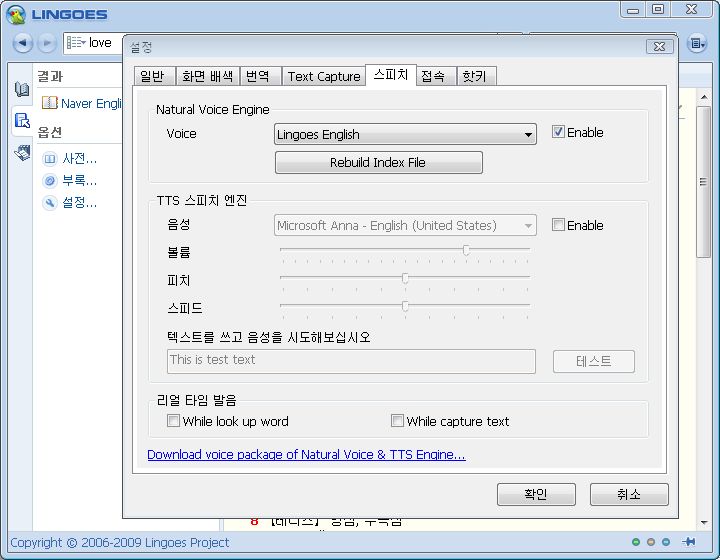Uncheck Enable for Natural Voice Engine
This screenshot has height=560, width=720.
pos(558,132)
